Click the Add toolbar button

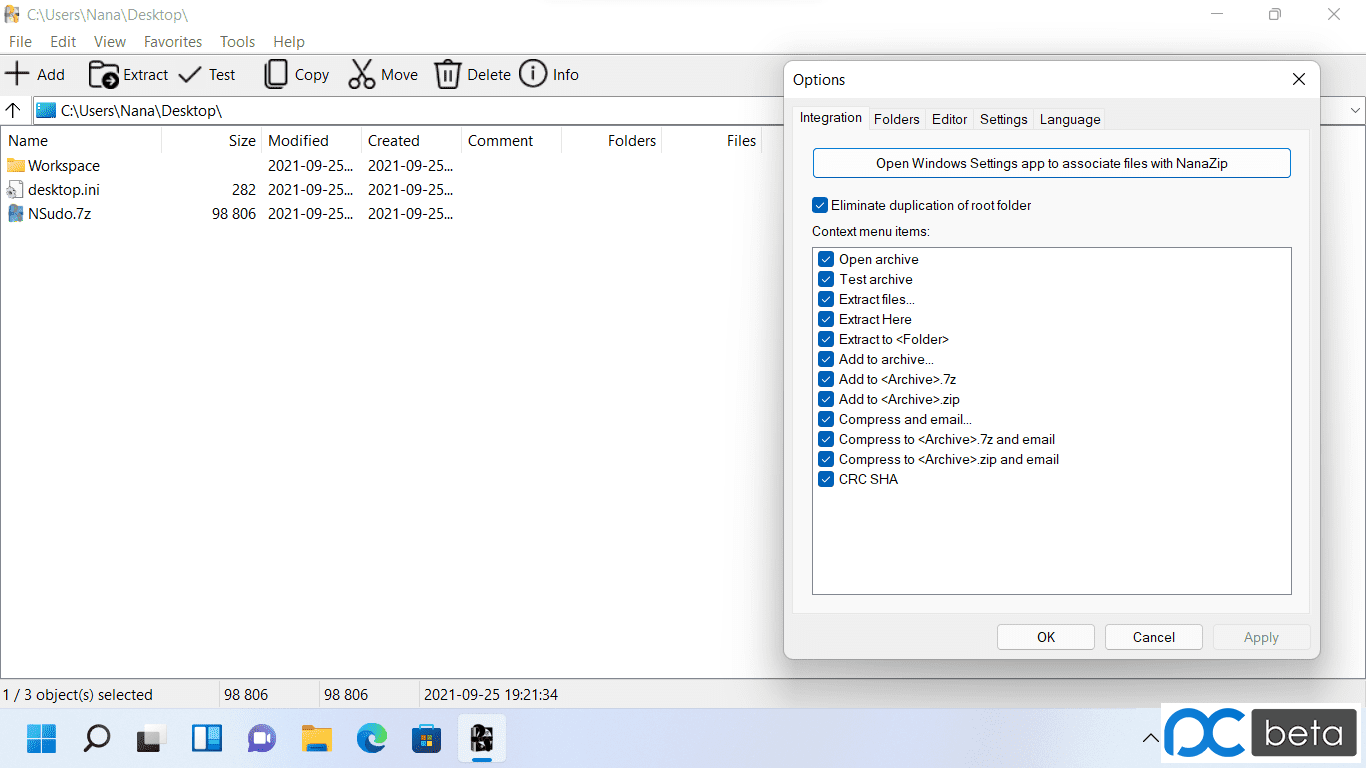click(x=35, y=74)
